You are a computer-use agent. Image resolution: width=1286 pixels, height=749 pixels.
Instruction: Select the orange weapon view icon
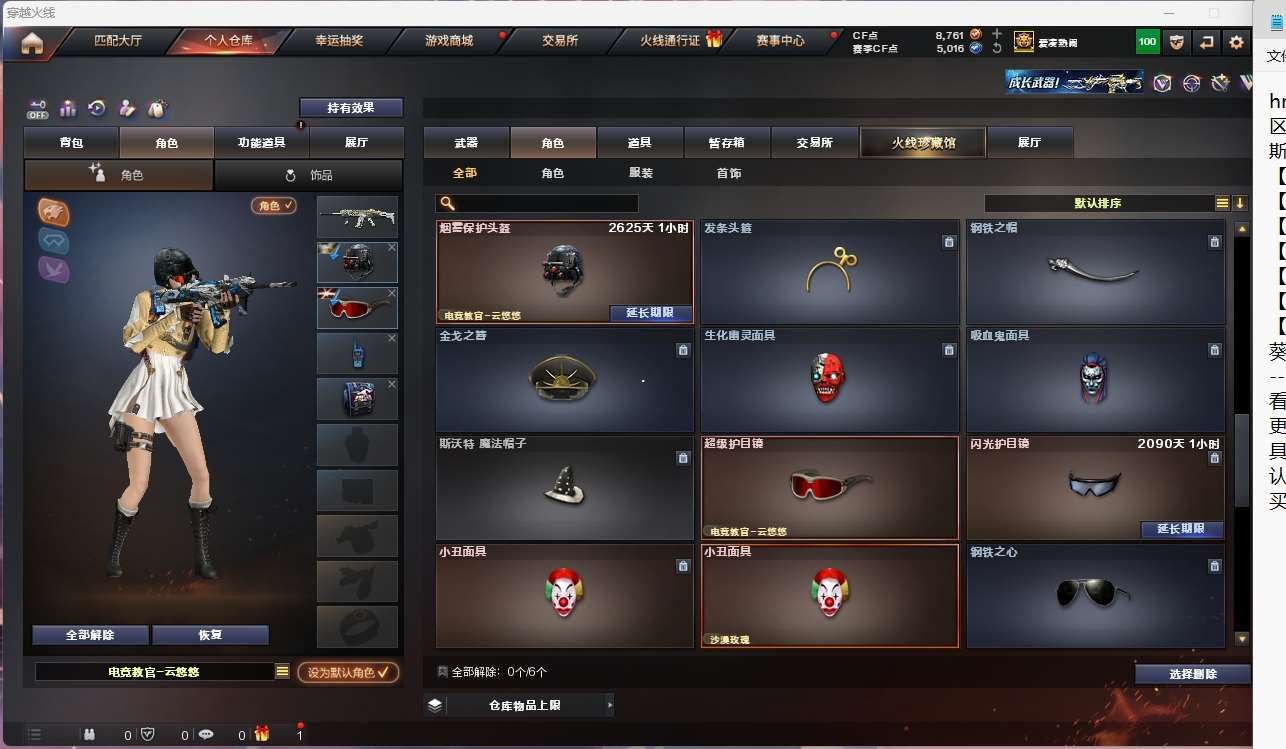pos(54,212)
